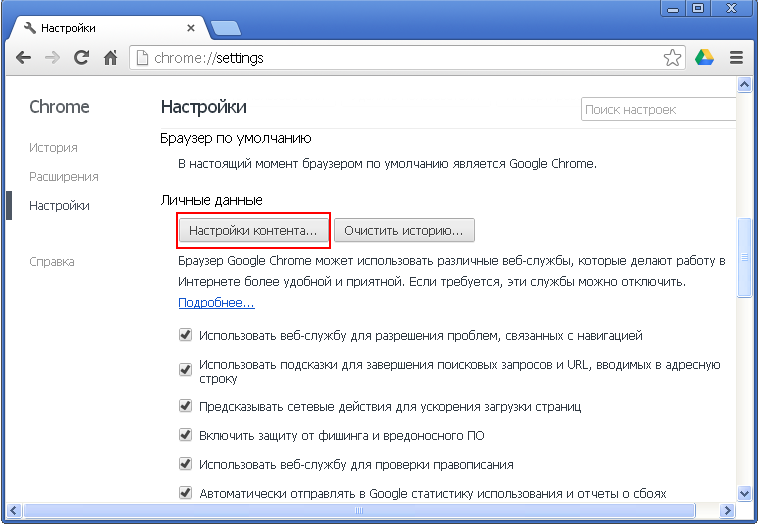Open the Google Drive extension icon
759x526 pixels.
[x=704, y=58]
